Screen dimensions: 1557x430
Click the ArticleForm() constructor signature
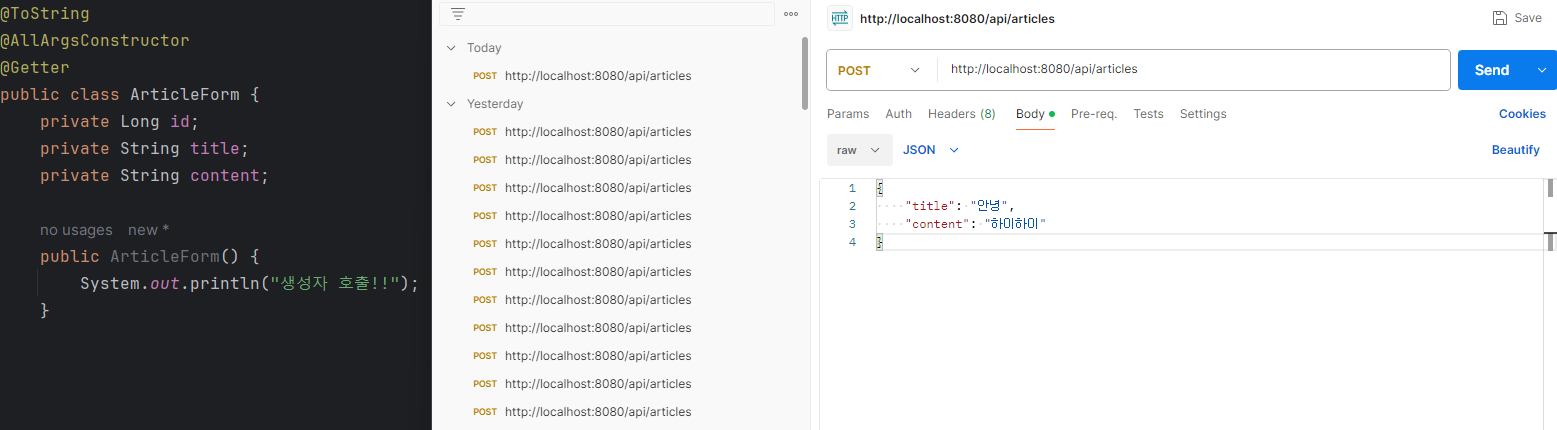(150, 256)
